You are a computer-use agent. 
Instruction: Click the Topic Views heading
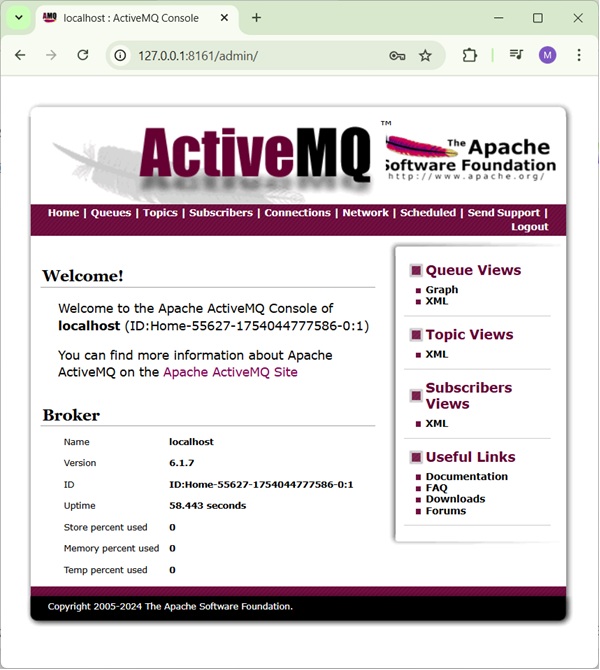[469, 335]
